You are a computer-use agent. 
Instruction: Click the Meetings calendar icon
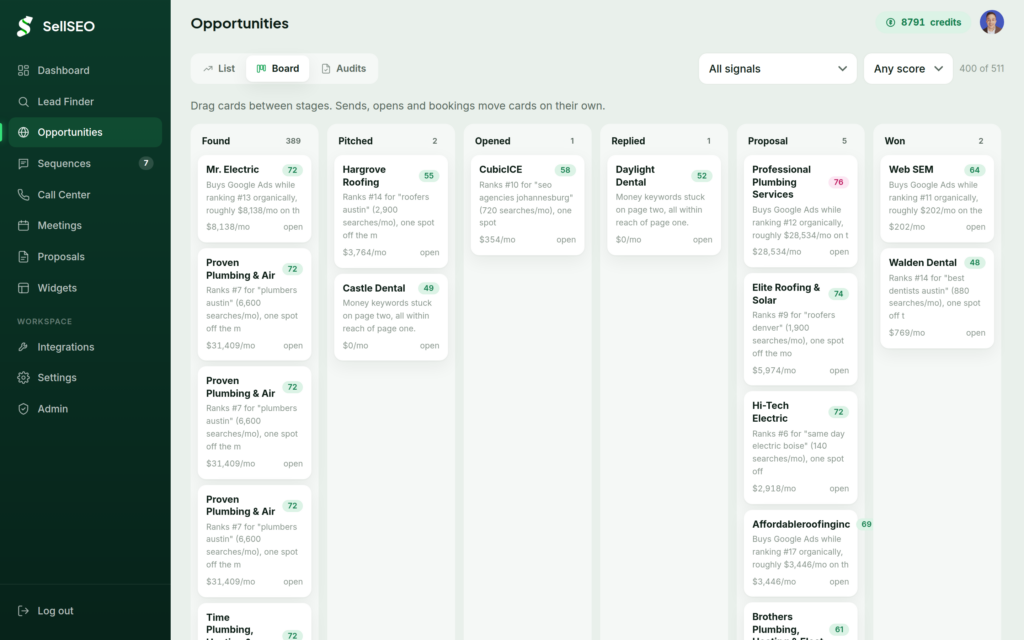(24, 226)
